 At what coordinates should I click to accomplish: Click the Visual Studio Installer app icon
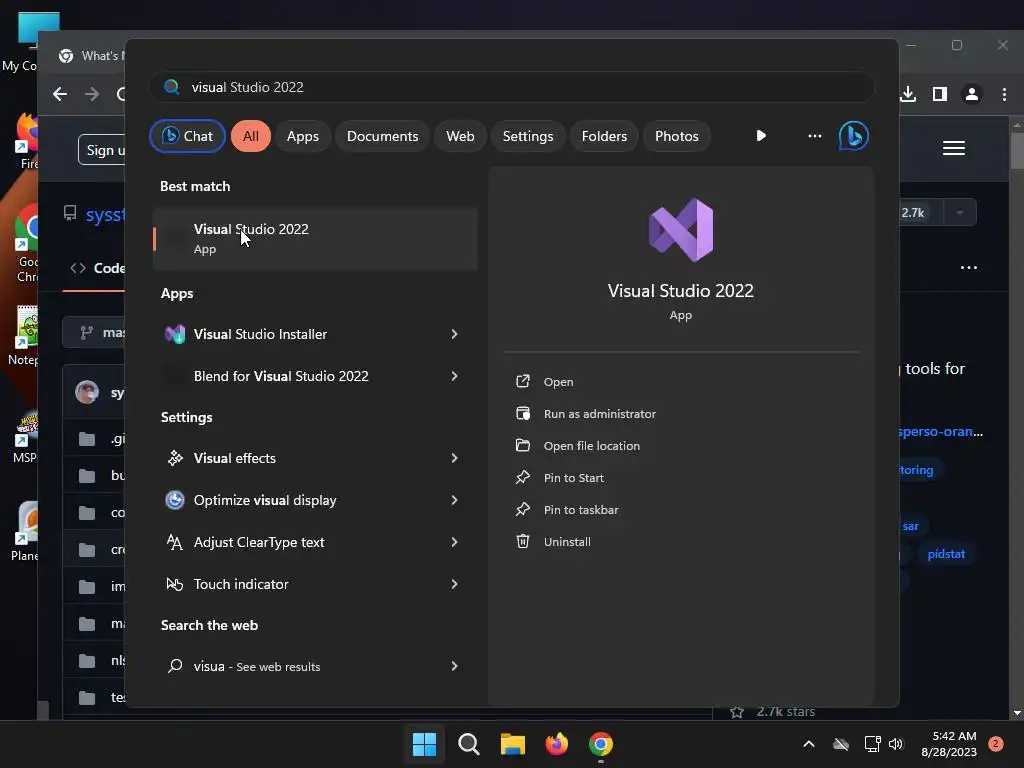tap(174, 334)
